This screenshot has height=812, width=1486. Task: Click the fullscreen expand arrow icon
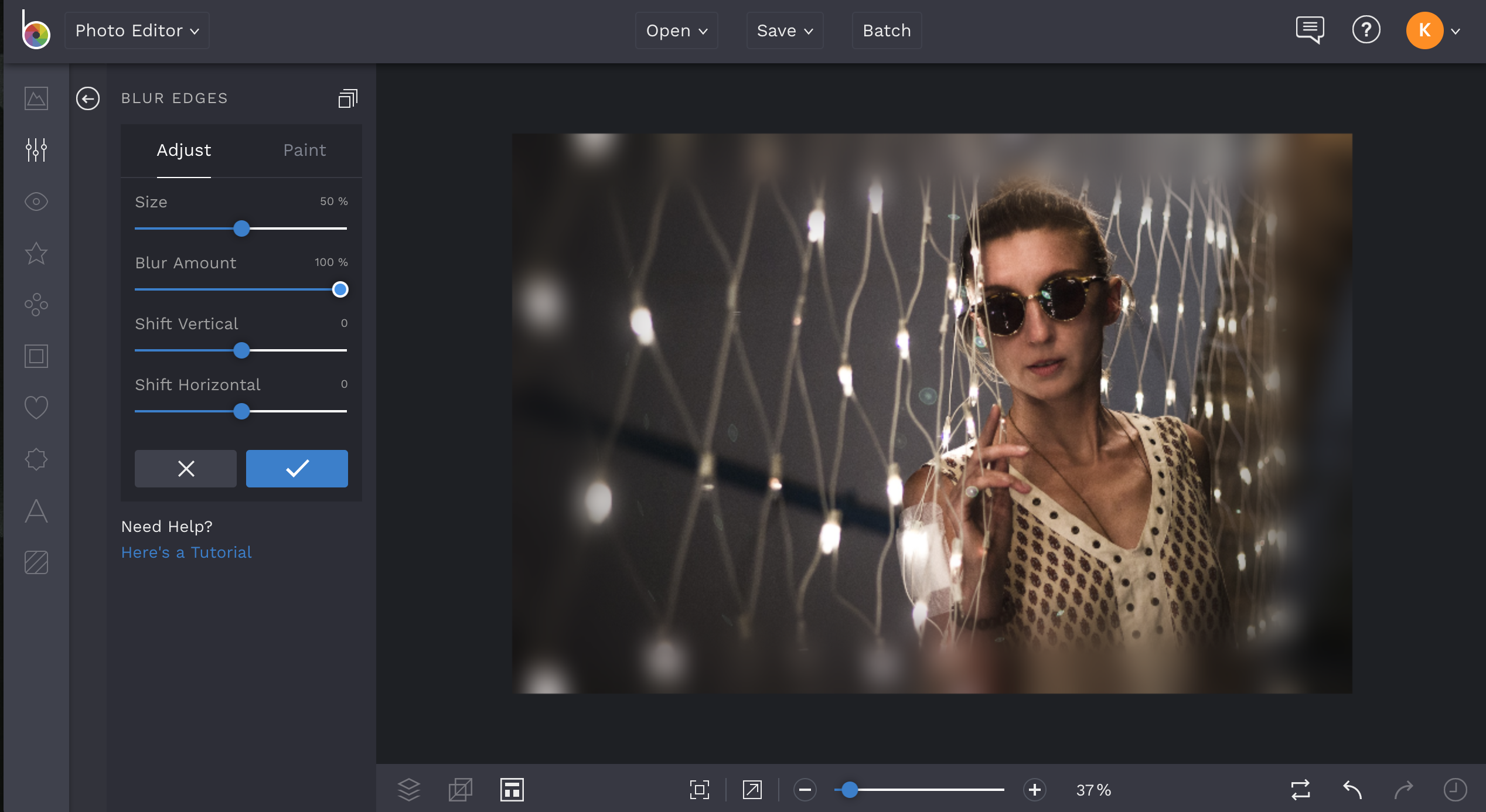point(752,790)
